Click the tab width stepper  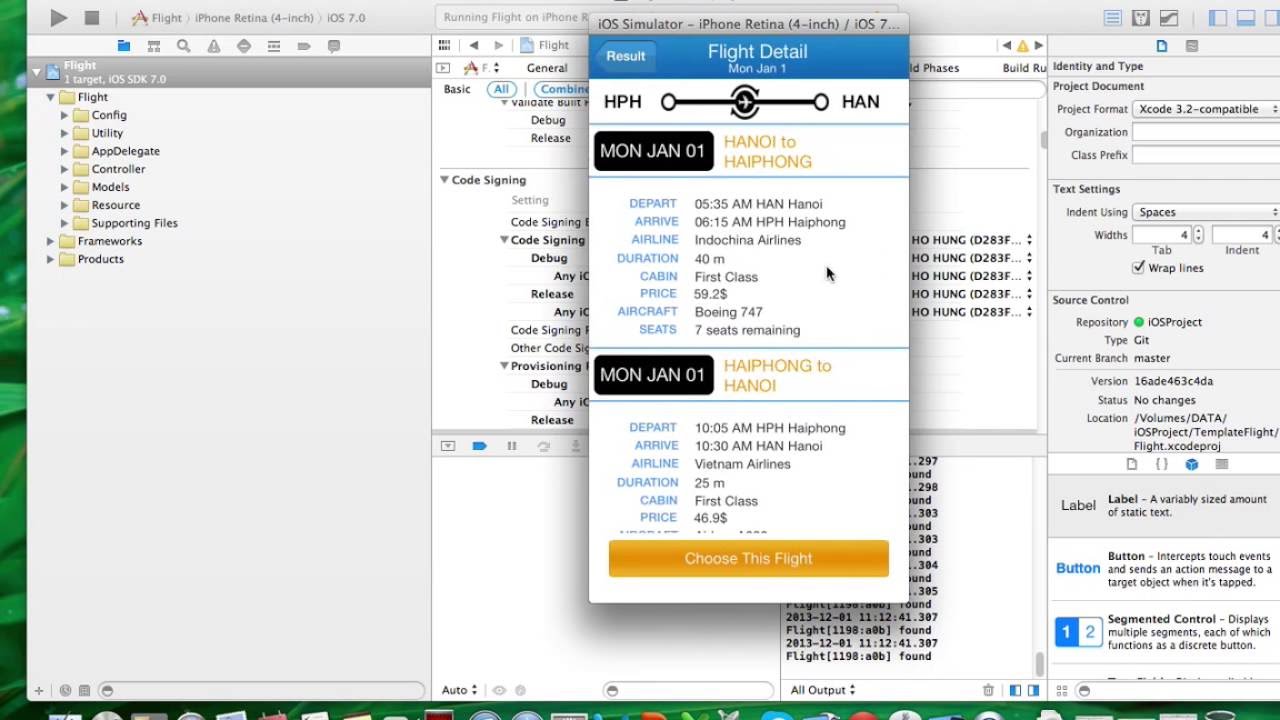pyautogui.click(x=1198, y=235)
